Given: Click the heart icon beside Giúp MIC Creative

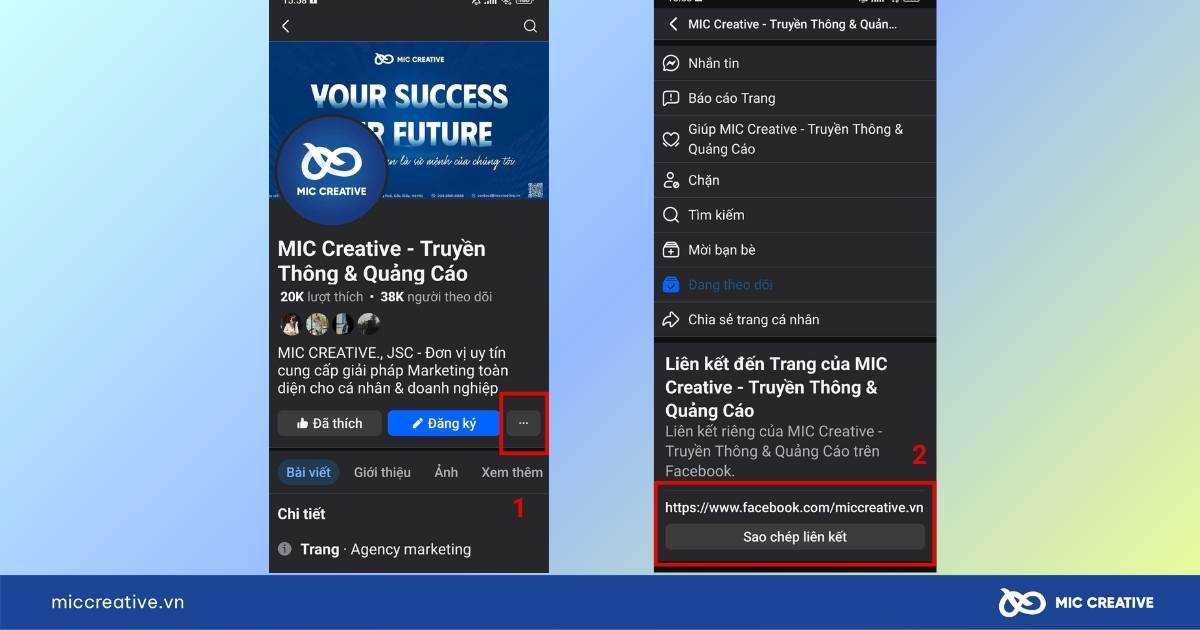Looking at the screenshot, I should [671, 139].
